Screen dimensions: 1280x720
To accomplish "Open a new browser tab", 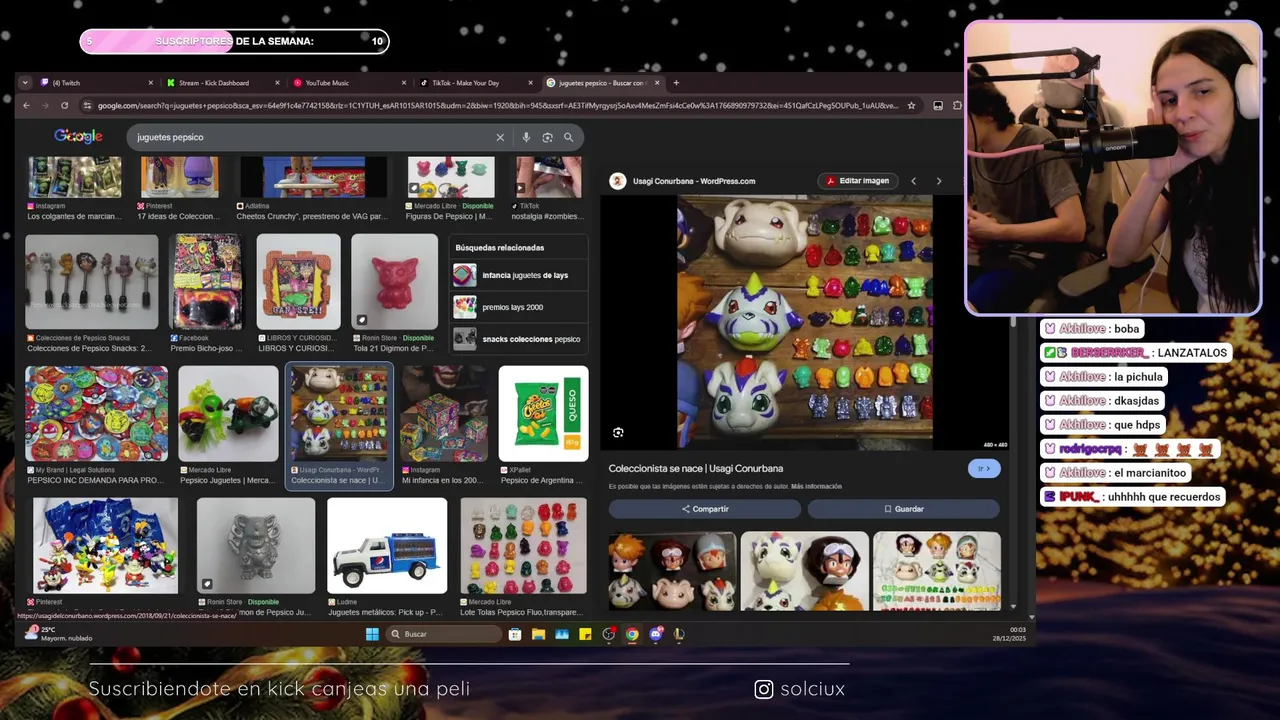I will (x=676, y=83).
